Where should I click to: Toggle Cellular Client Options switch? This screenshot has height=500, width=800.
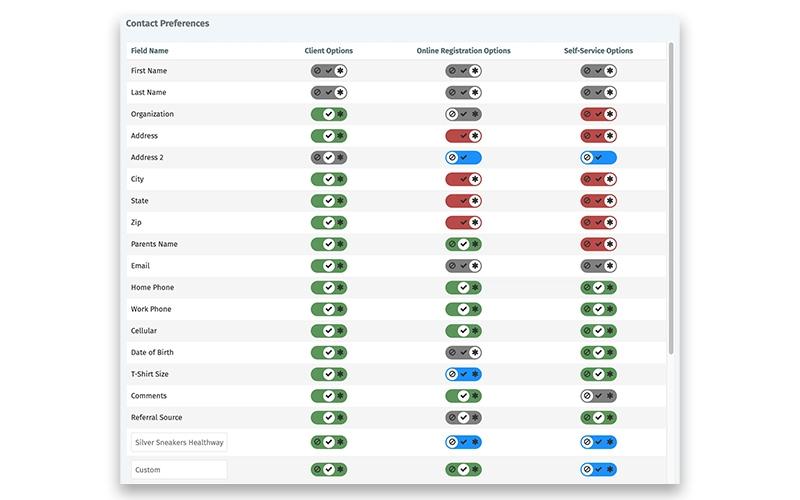329,331
